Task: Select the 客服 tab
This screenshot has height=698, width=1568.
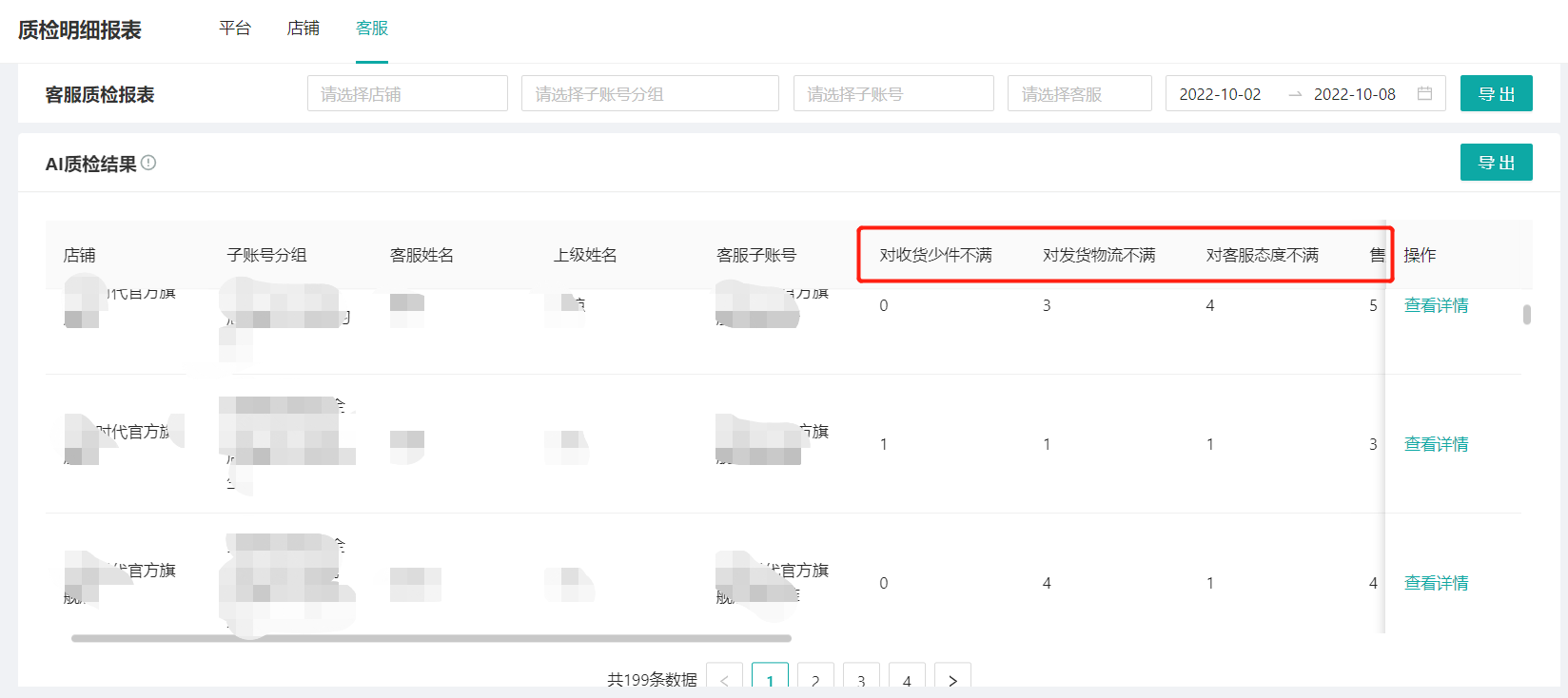Action: [x=372, y=29]
